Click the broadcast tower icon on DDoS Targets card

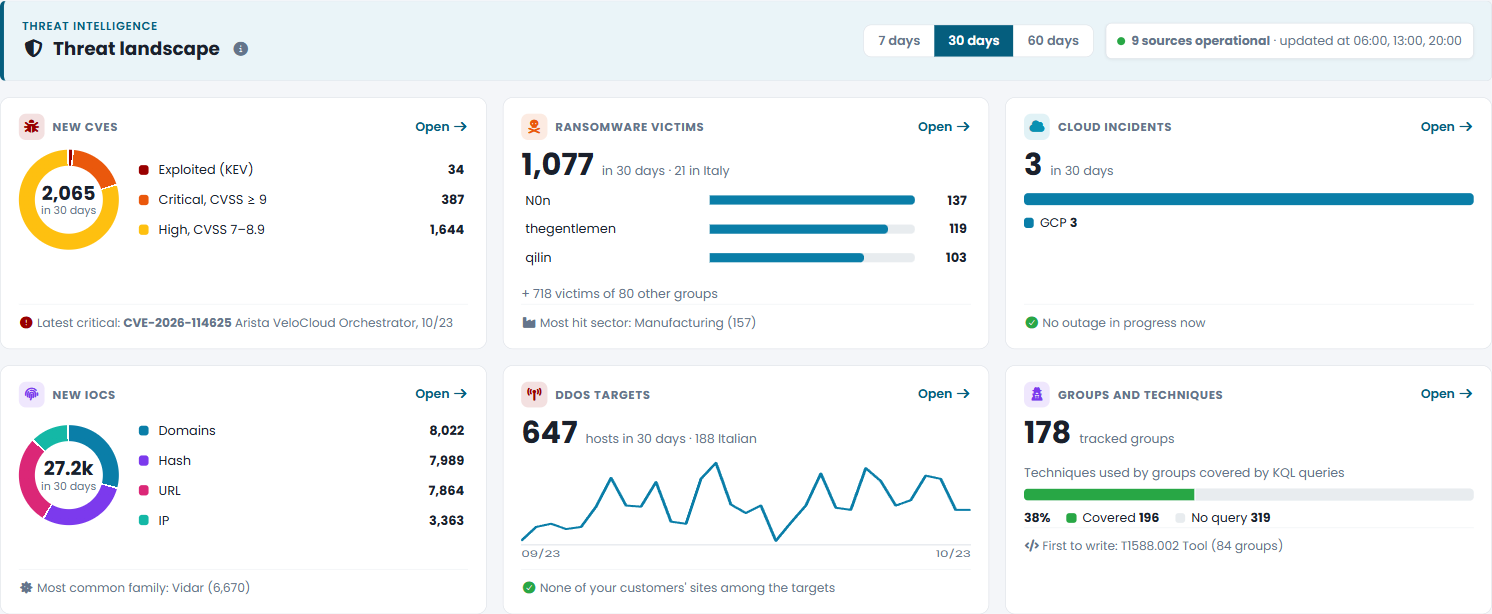(534, 394)
